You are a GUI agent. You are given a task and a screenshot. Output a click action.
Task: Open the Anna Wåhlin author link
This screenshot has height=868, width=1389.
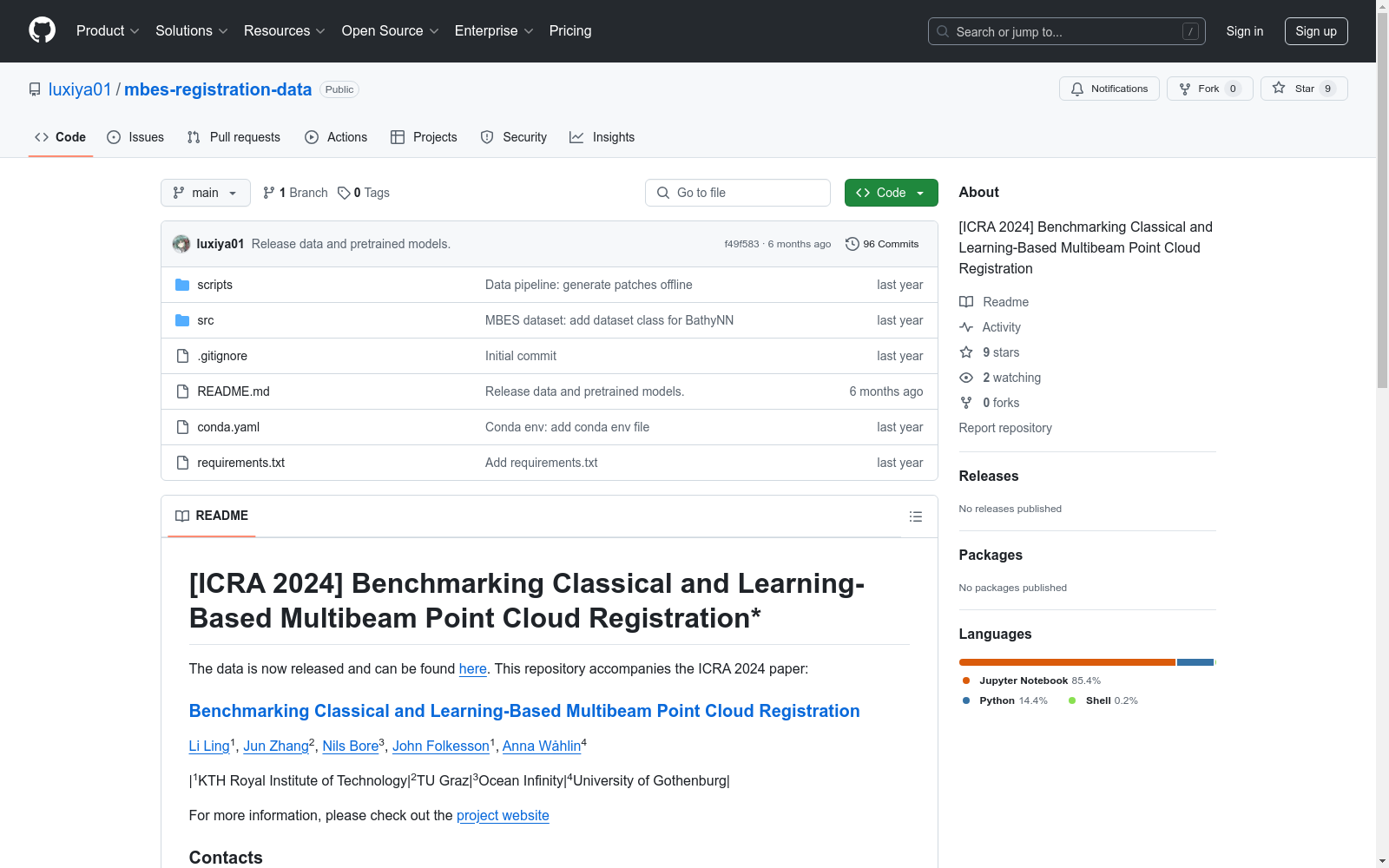pyautogui.click(x=542, y=746)
